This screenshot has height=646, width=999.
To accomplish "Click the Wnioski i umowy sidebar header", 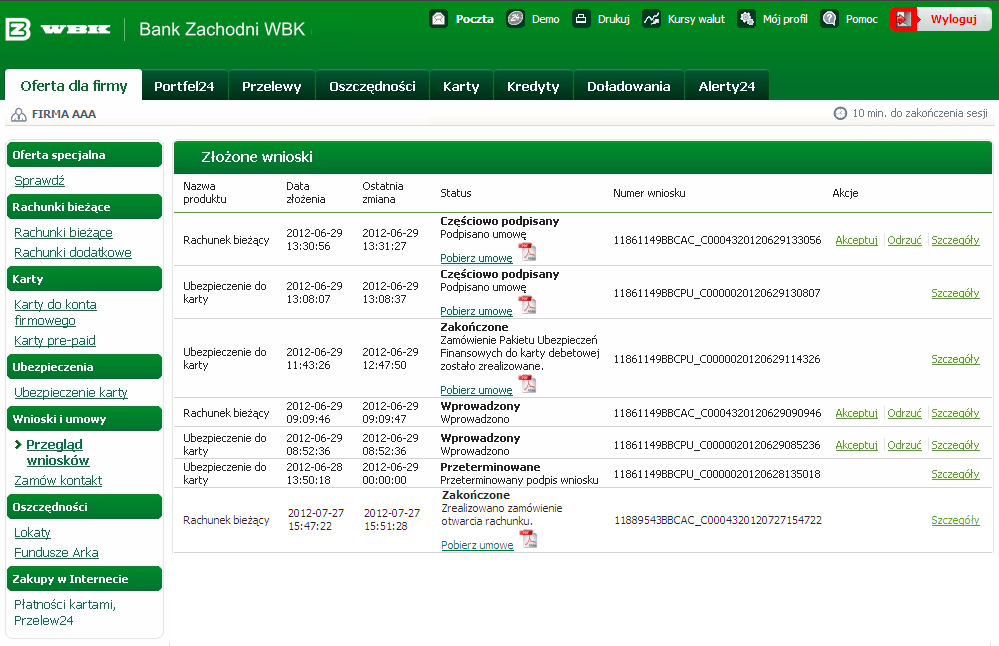I will (x=84, y=419).
